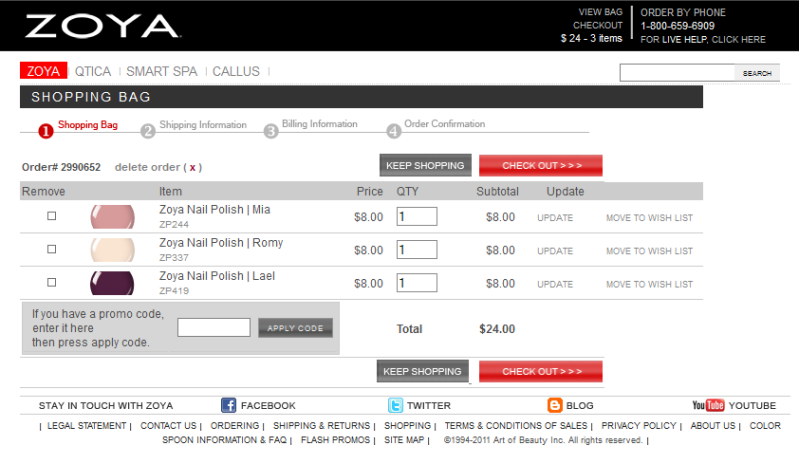Click the Twitter bird icon
Screen dimensions: 799x464
(x=395, y=405)
